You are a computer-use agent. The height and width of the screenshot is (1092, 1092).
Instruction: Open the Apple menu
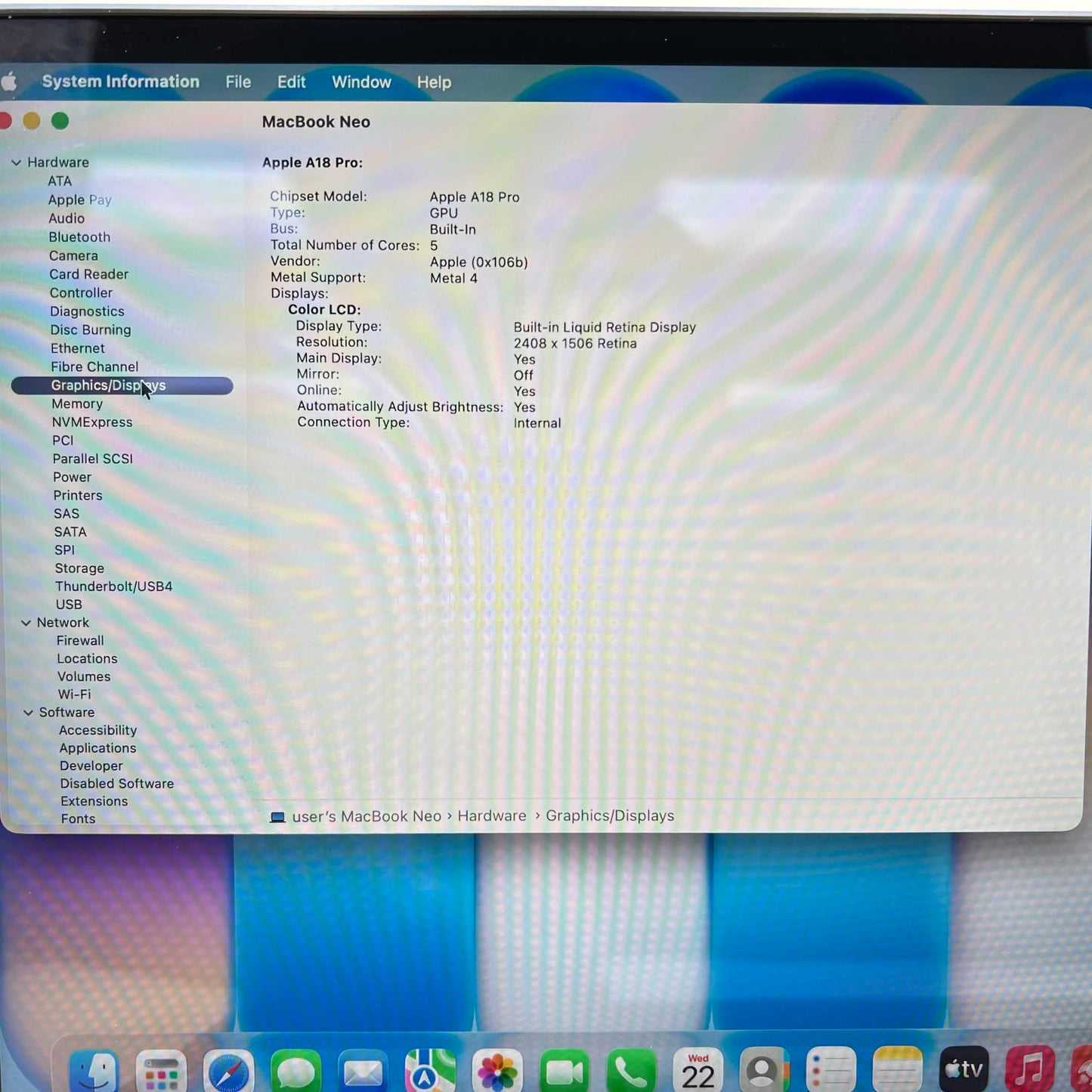(9, 81)
